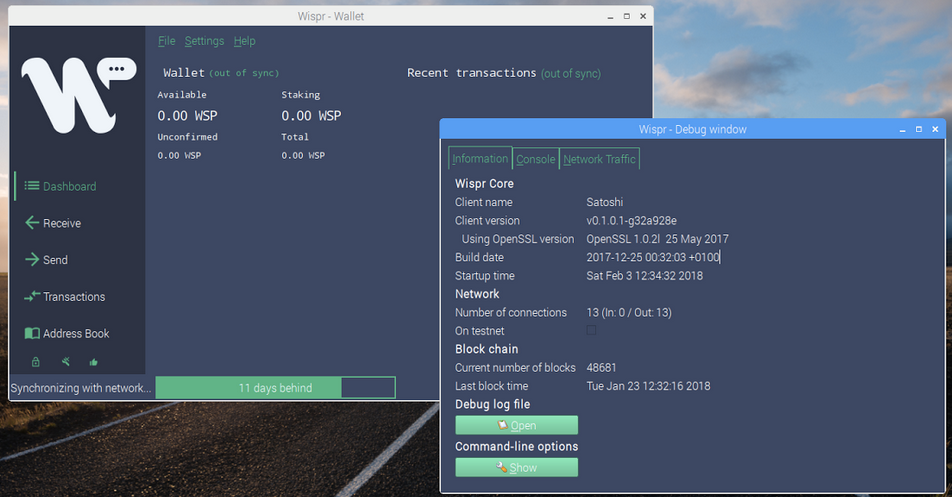
Task: Select connections count 13 (In: 0 / Out: 13)
Action: click(x=628, y=313)
